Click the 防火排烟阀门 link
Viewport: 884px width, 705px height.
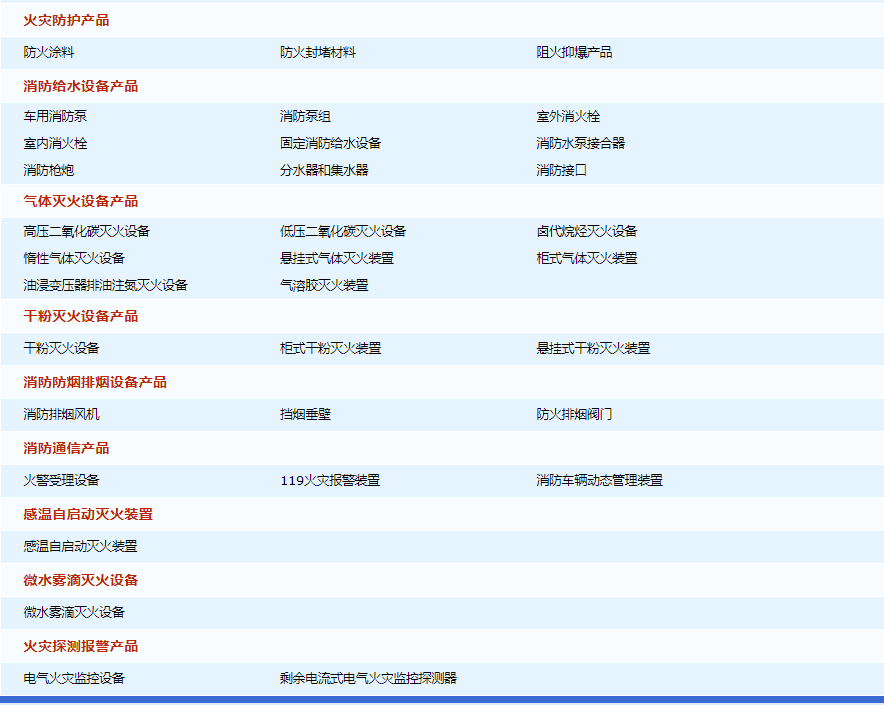(574, 414)
